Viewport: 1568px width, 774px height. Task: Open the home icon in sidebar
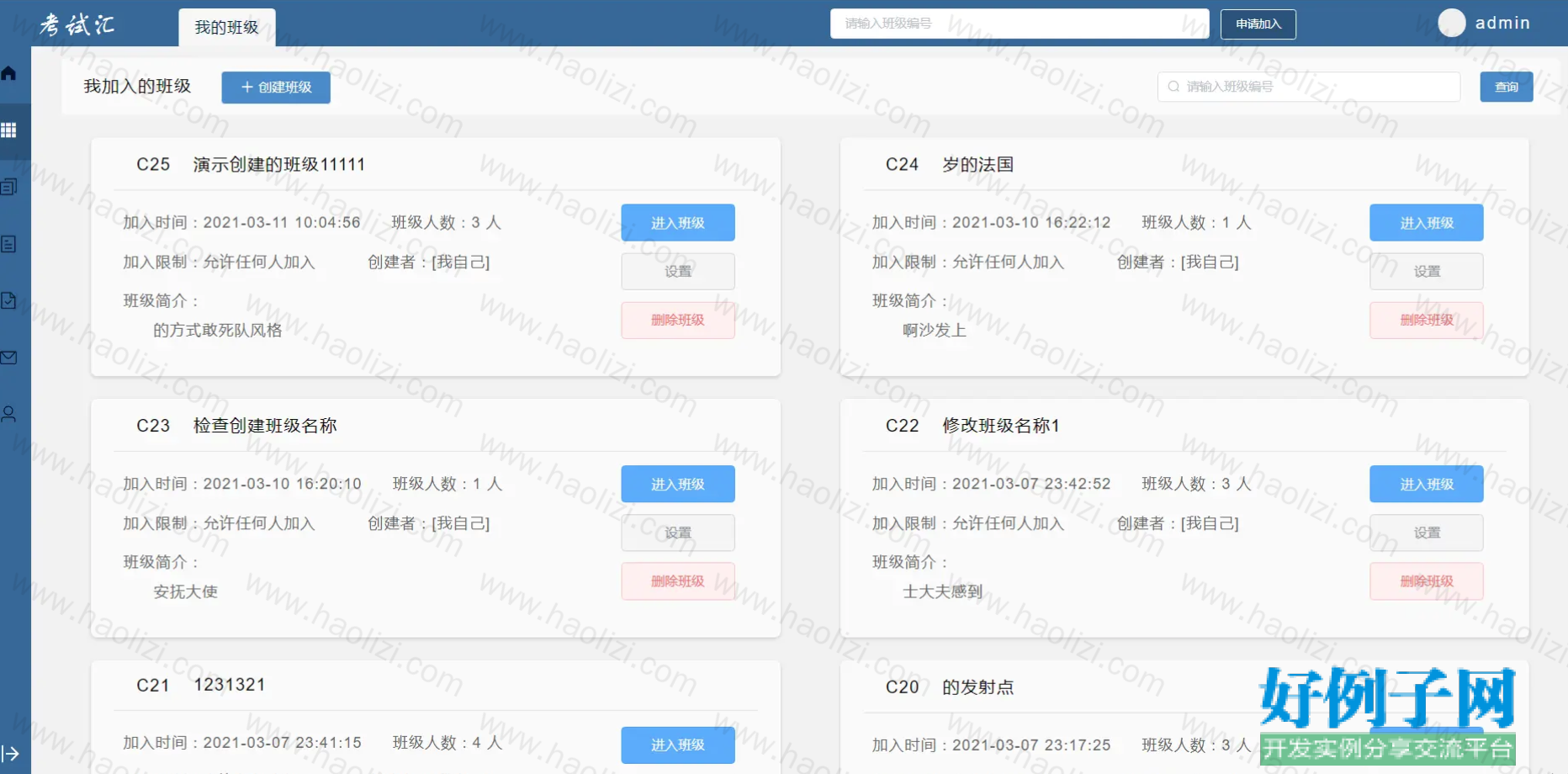9,73
